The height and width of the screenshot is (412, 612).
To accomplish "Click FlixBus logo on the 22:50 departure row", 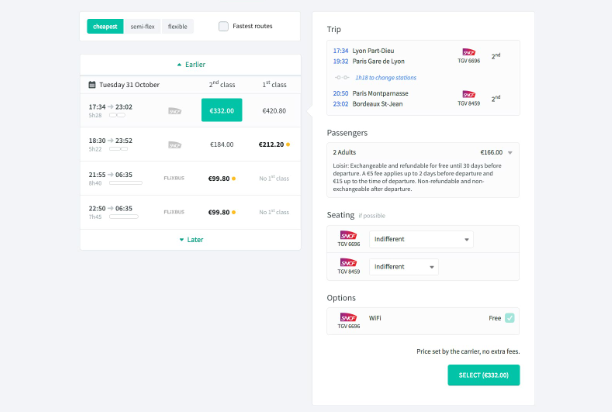I will pyautogui.click(x=175, y=211).
